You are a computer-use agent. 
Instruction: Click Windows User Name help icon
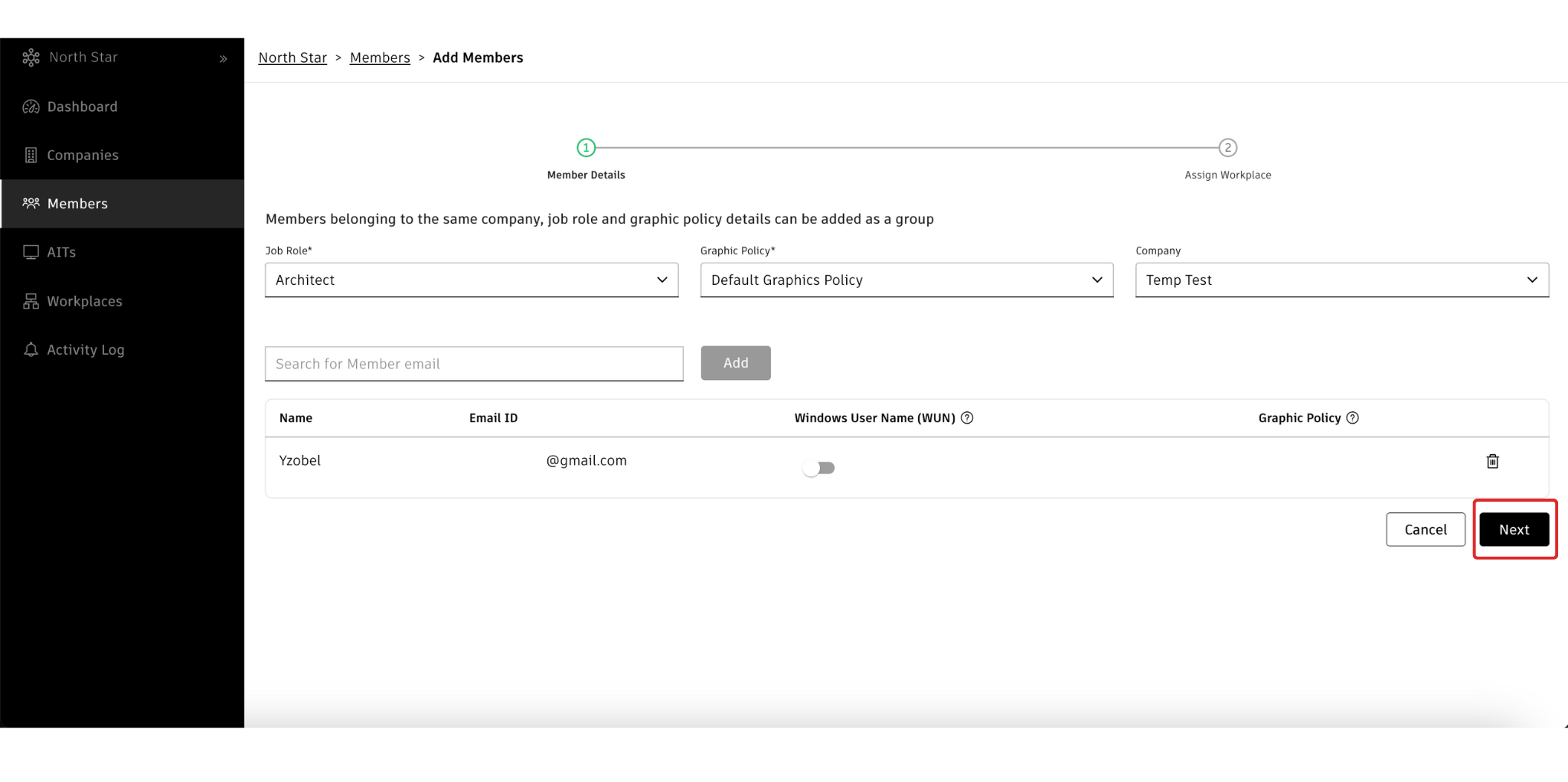967,418
